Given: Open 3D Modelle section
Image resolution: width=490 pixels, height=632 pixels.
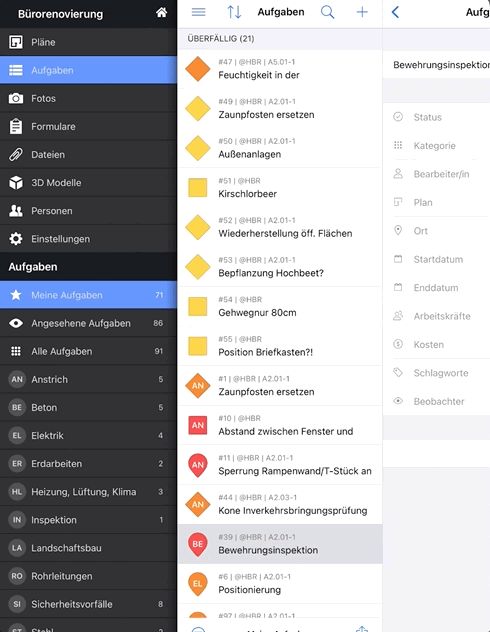Looking at the screenshot, I should pos(88,183).
